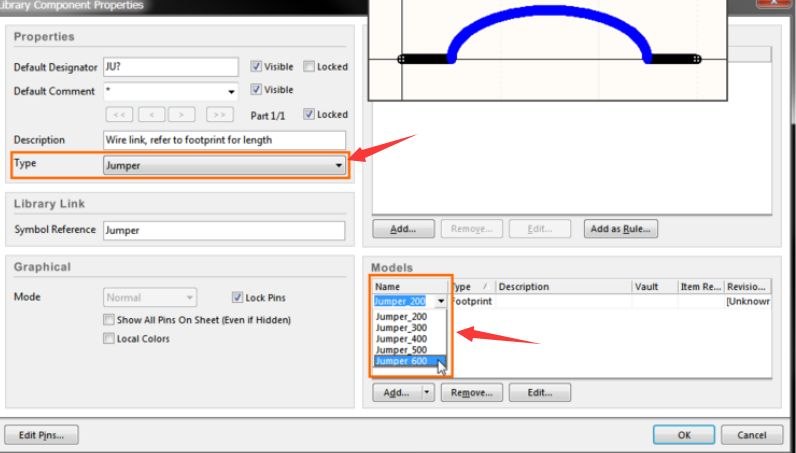Click the blue jumper arc in preview
Viewport: 796px width, 453px height.
coord(548,12)
